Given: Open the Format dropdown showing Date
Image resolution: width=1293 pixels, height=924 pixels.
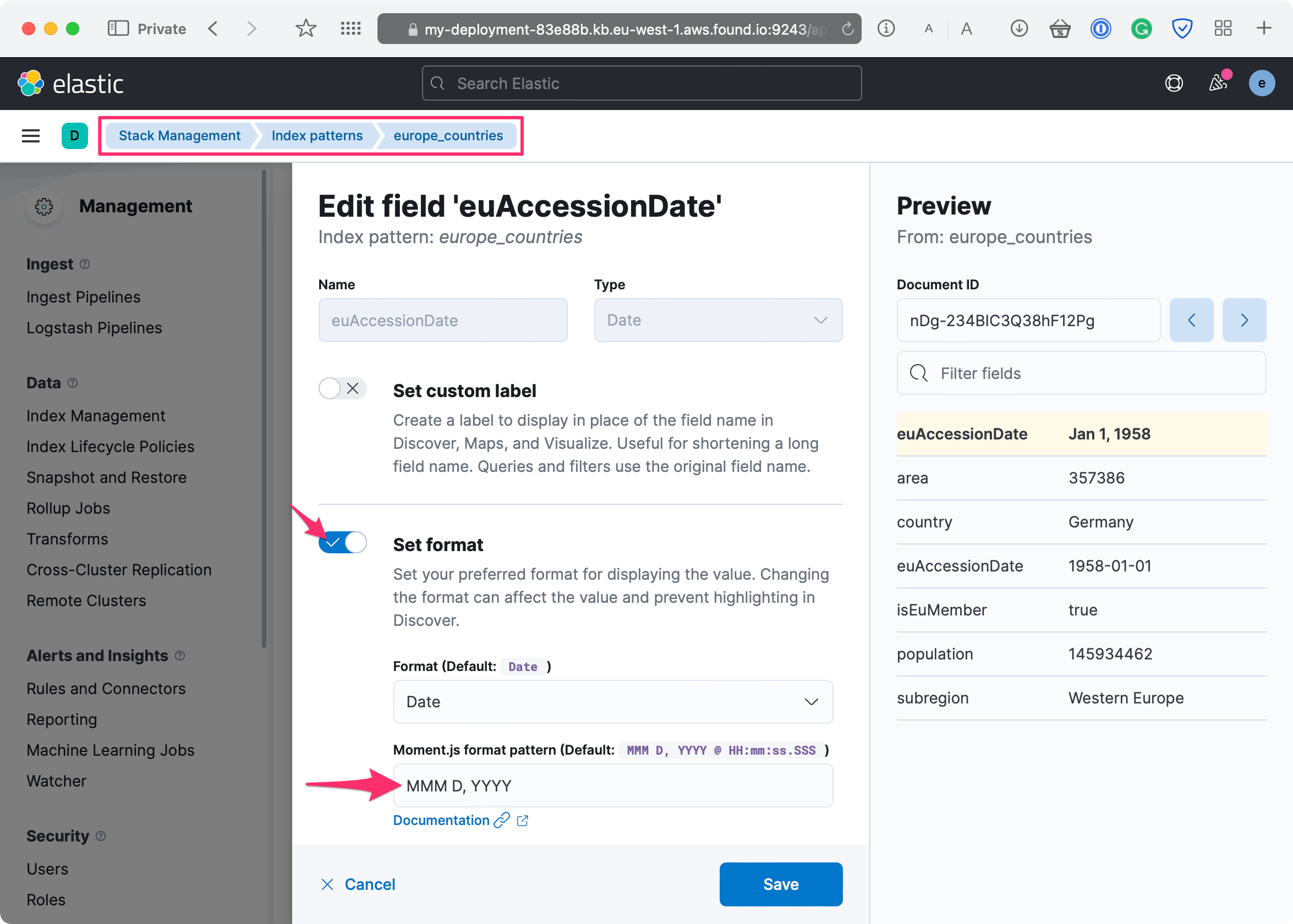Looking at the screenshot, I should [612, 702].
